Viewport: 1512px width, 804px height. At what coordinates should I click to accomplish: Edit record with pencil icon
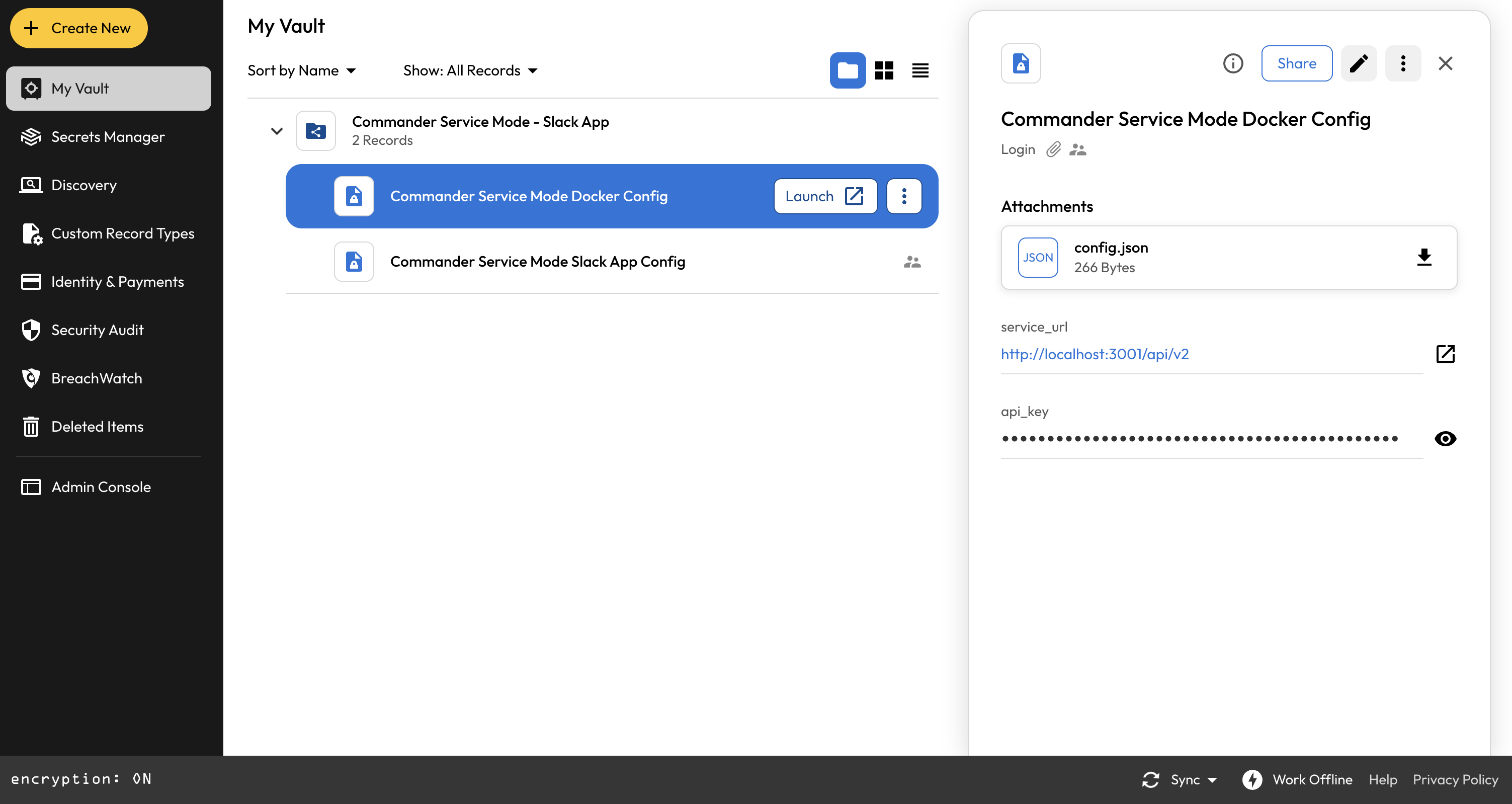[1359, 63]
